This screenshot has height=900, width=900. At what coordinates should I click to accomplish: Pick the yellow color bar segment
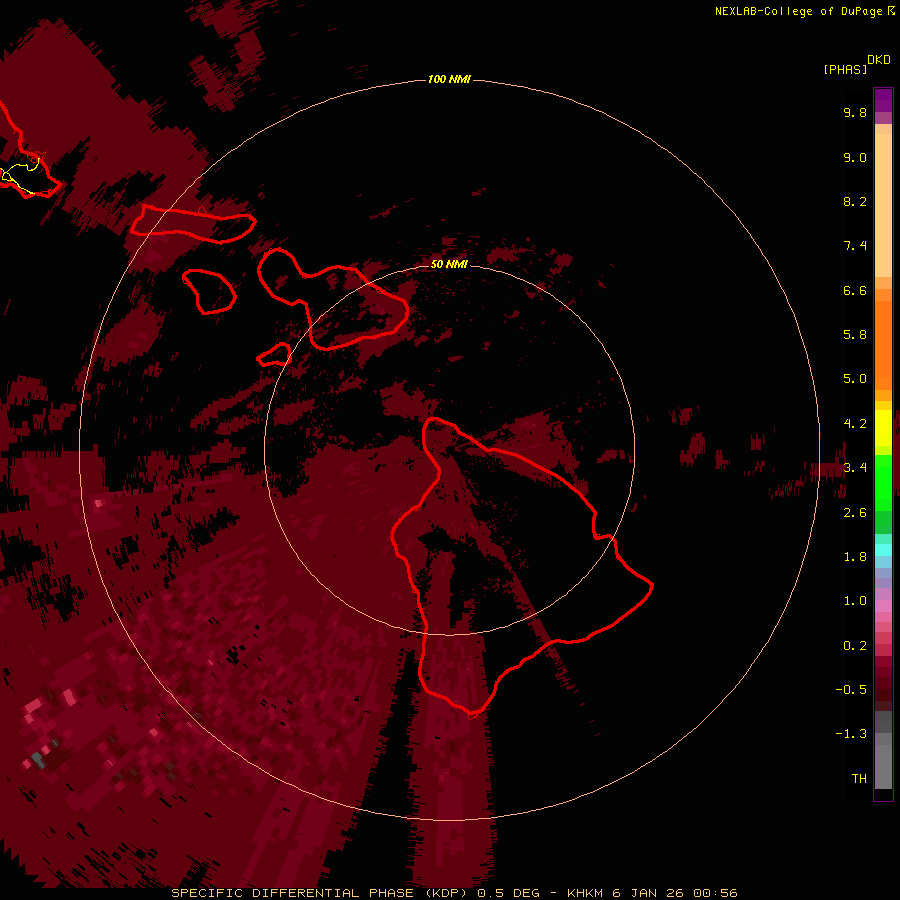(883, 428)
